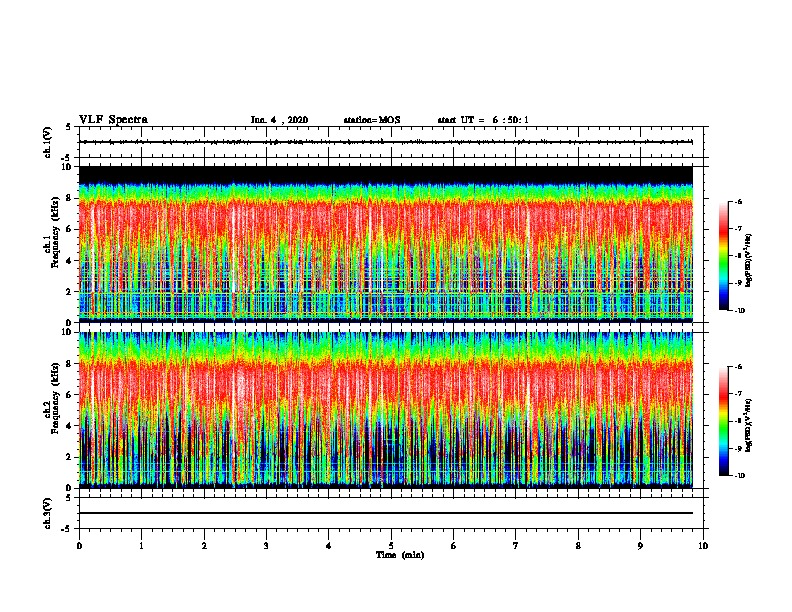Click tick label "5" on Time axis
This screenshot has width=792, height=612.
(391, 546)
